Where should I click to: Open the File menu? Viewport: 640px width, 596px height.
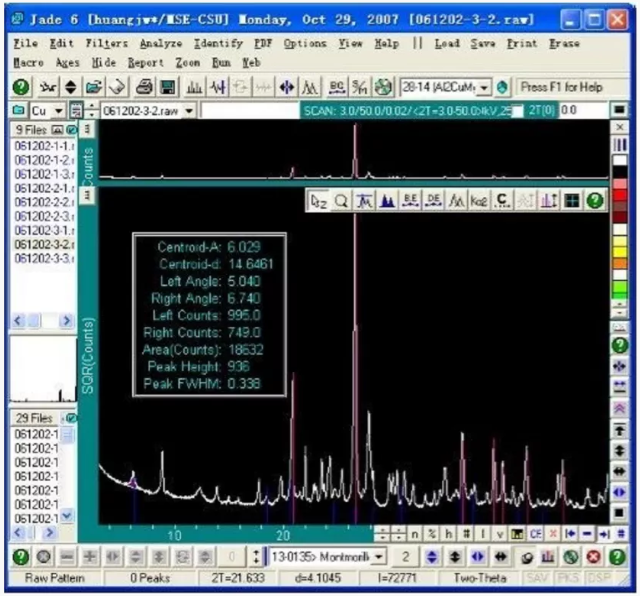click(26, 43)
